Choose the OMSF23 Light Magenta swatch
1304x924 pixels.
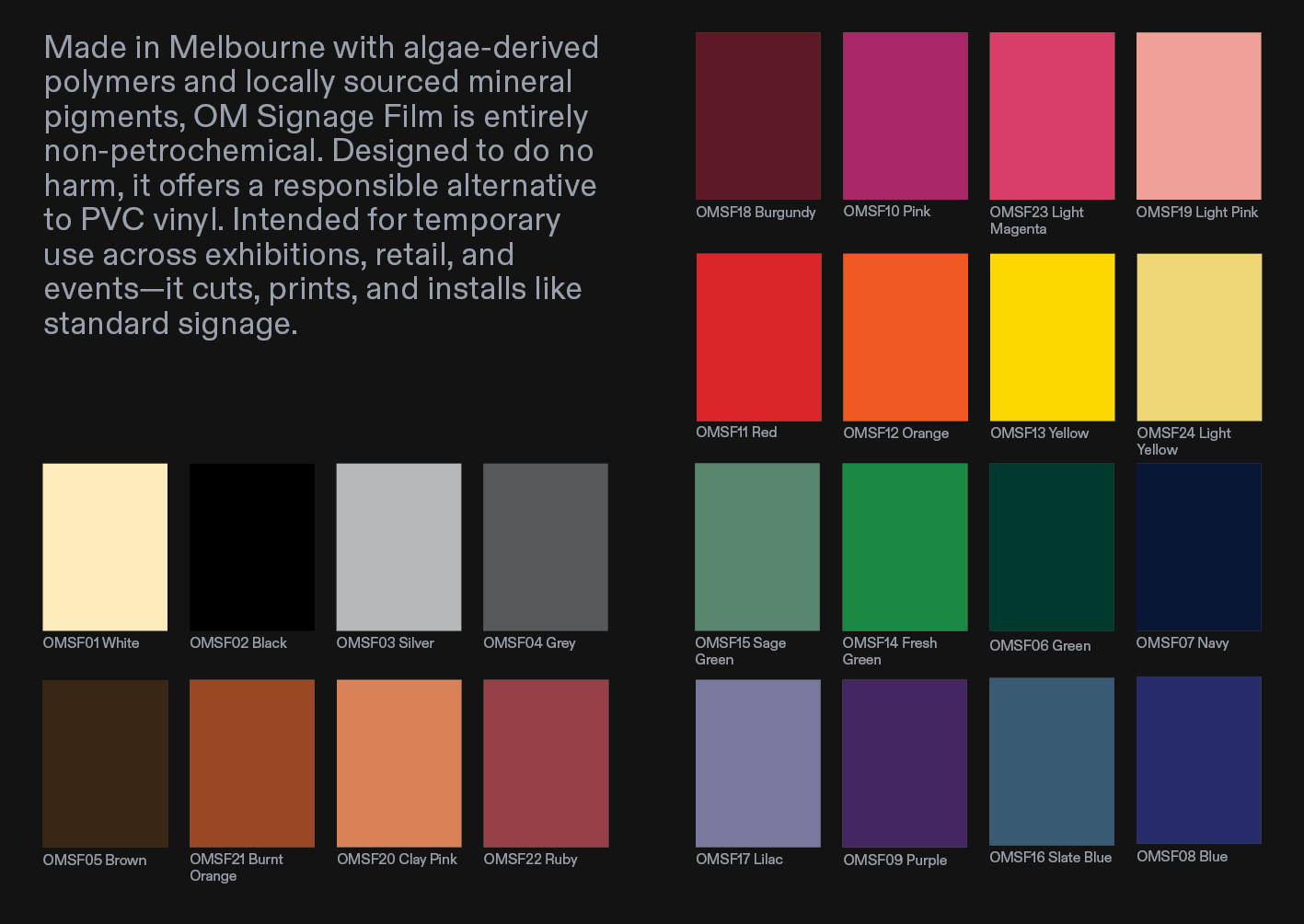tap(1052, 116)
